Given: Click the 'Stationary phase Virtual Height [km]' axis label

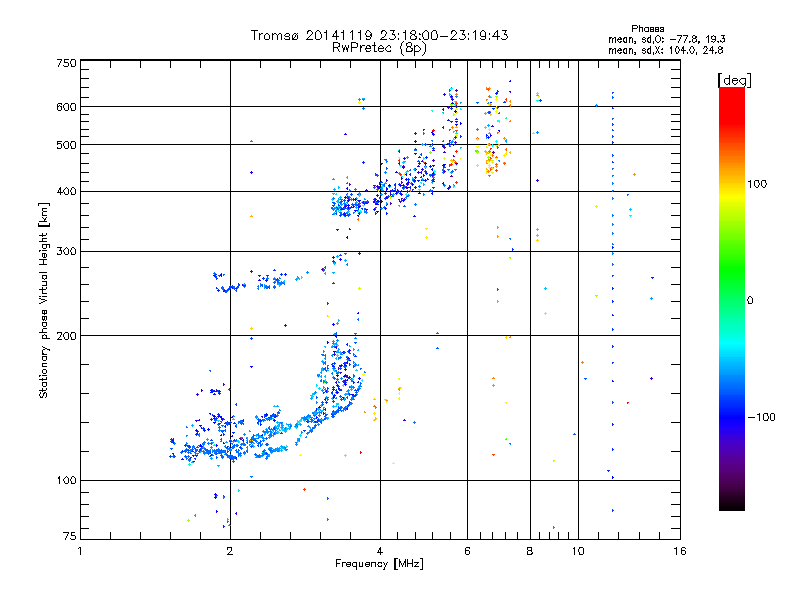Looking at the screenshot, I should tap(44, 300).
